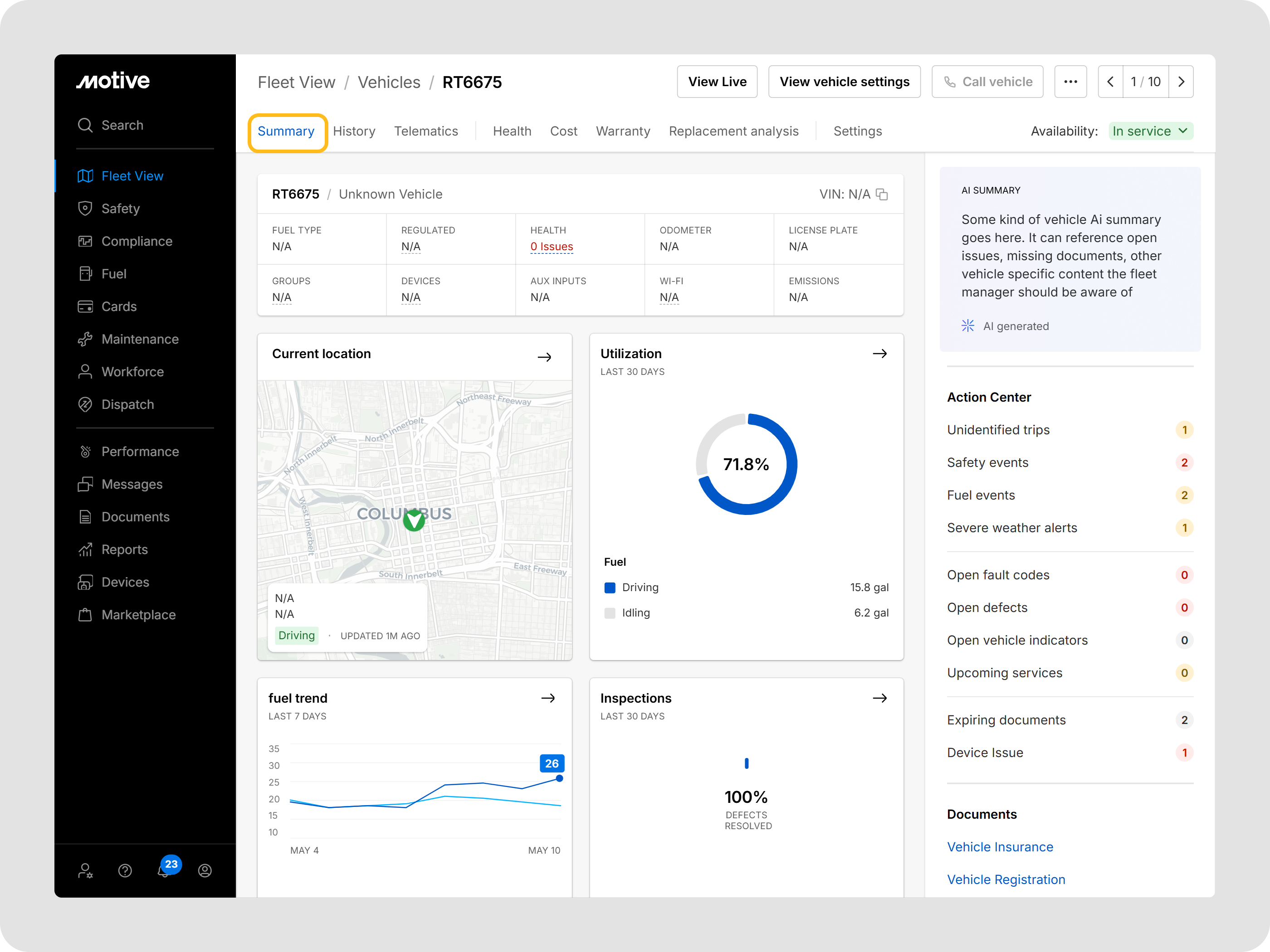Open Inspections details arrow
Screen dimensions: 1270x952
[879, 699]
